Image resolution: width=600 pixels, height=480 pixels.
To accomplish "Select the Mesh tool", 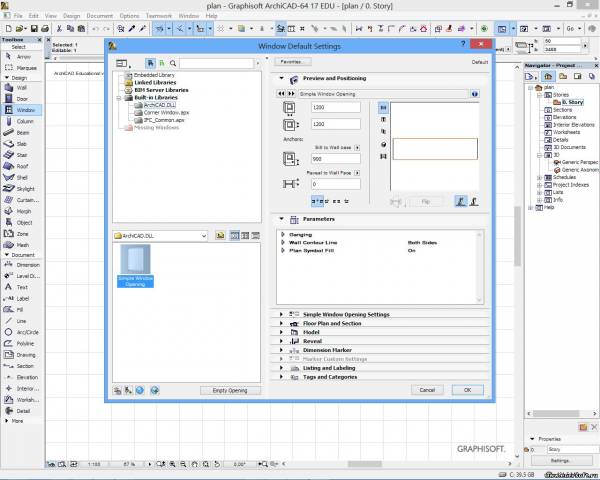I will tap(21, 245).
